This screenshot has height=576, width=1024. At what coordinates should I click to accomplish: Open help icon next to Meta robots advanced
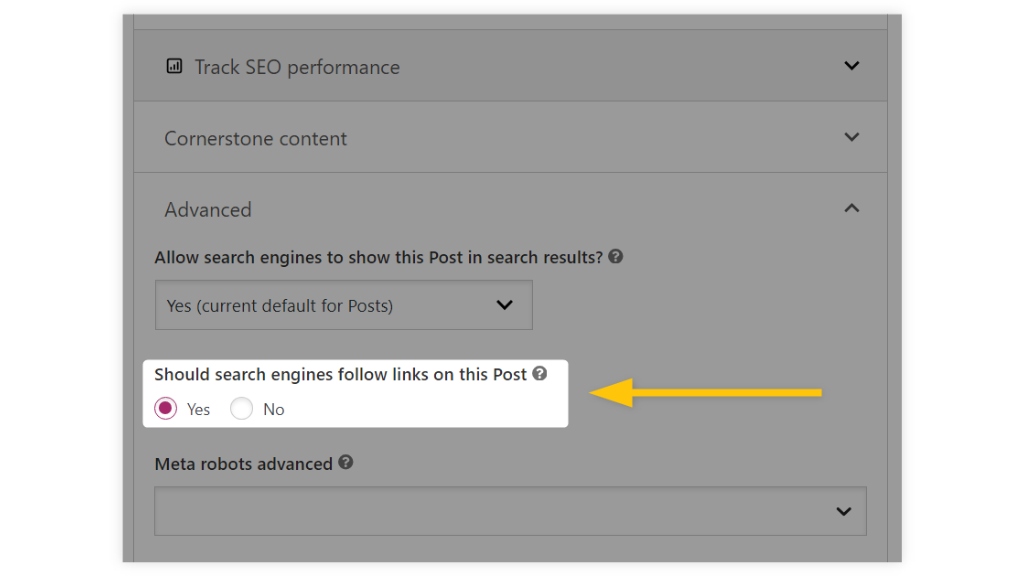345,462
